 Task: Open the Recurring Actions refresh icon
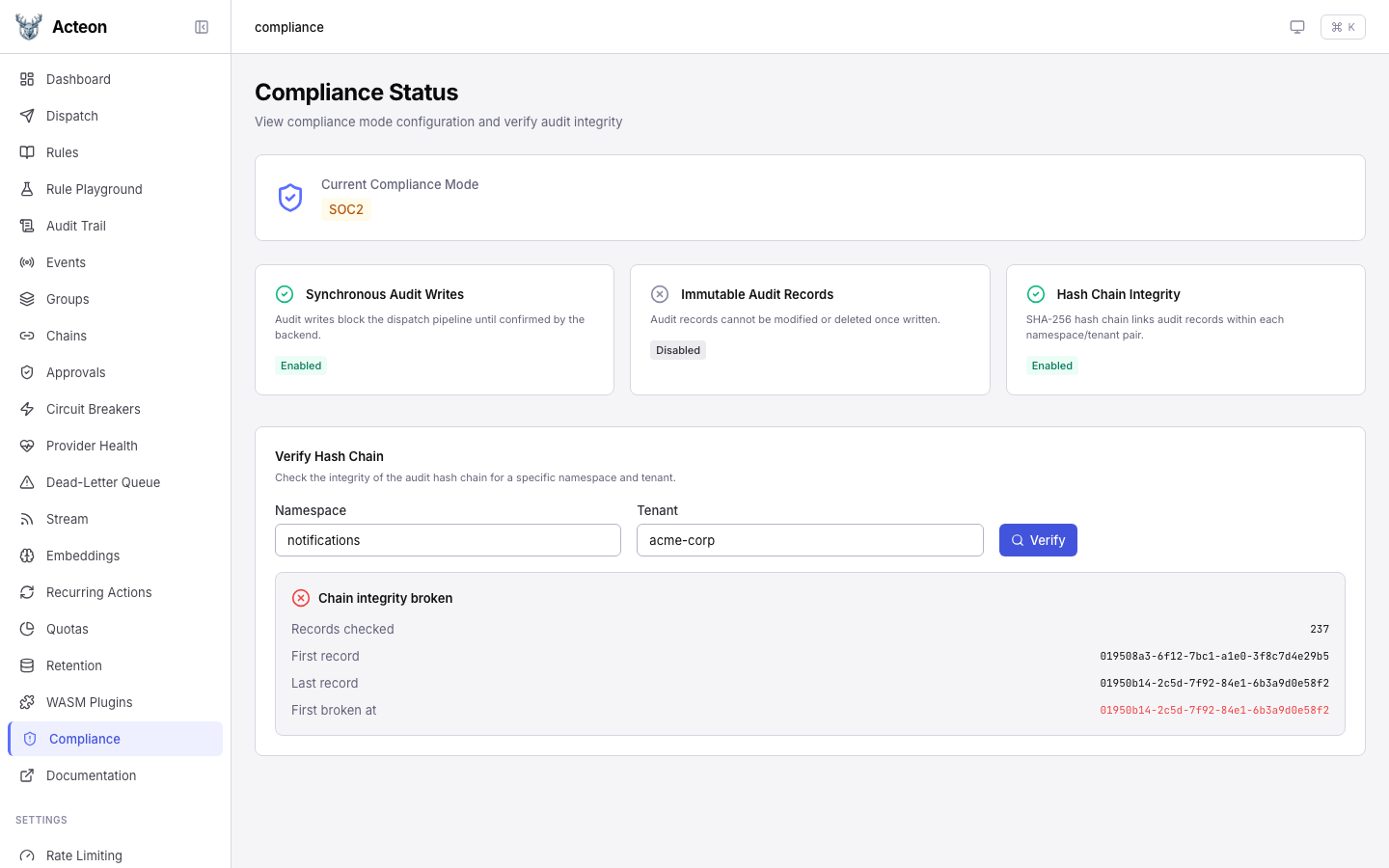[x=27, y=592]
